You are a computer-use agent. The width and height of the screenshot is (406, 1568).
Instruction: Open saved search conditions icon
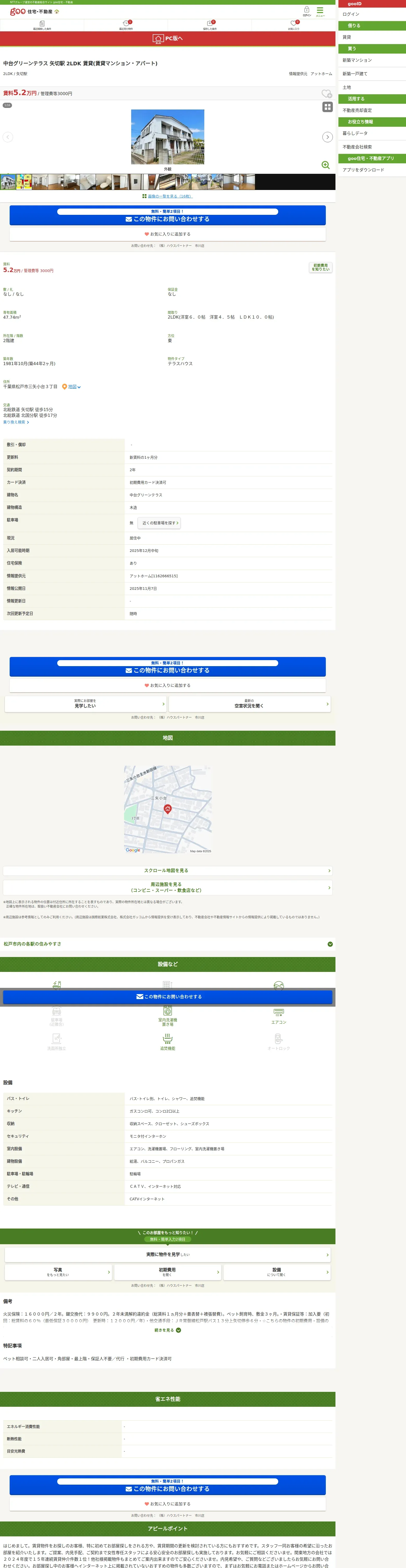(x=210, y=25)
